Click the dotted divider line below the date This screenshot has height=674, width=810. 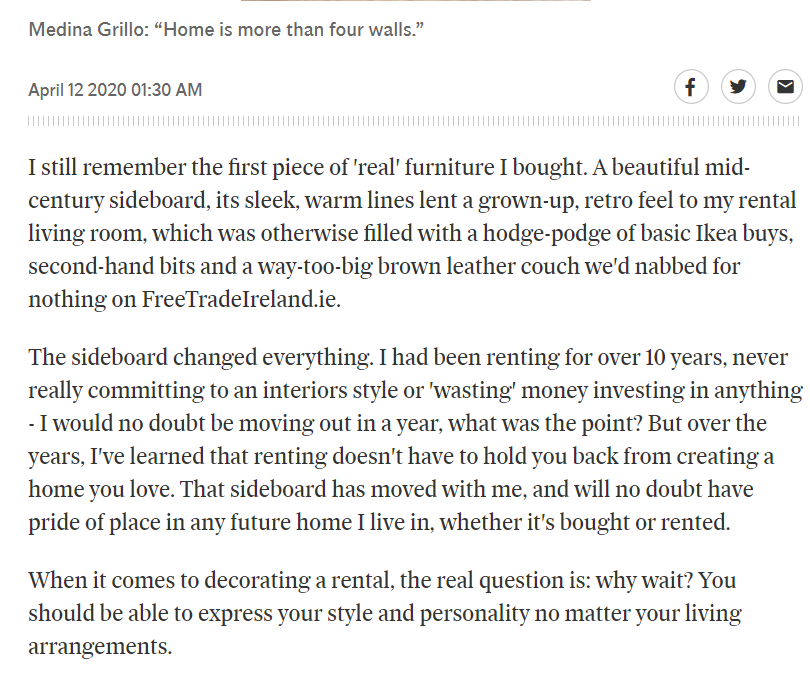[x=414, y=121]
